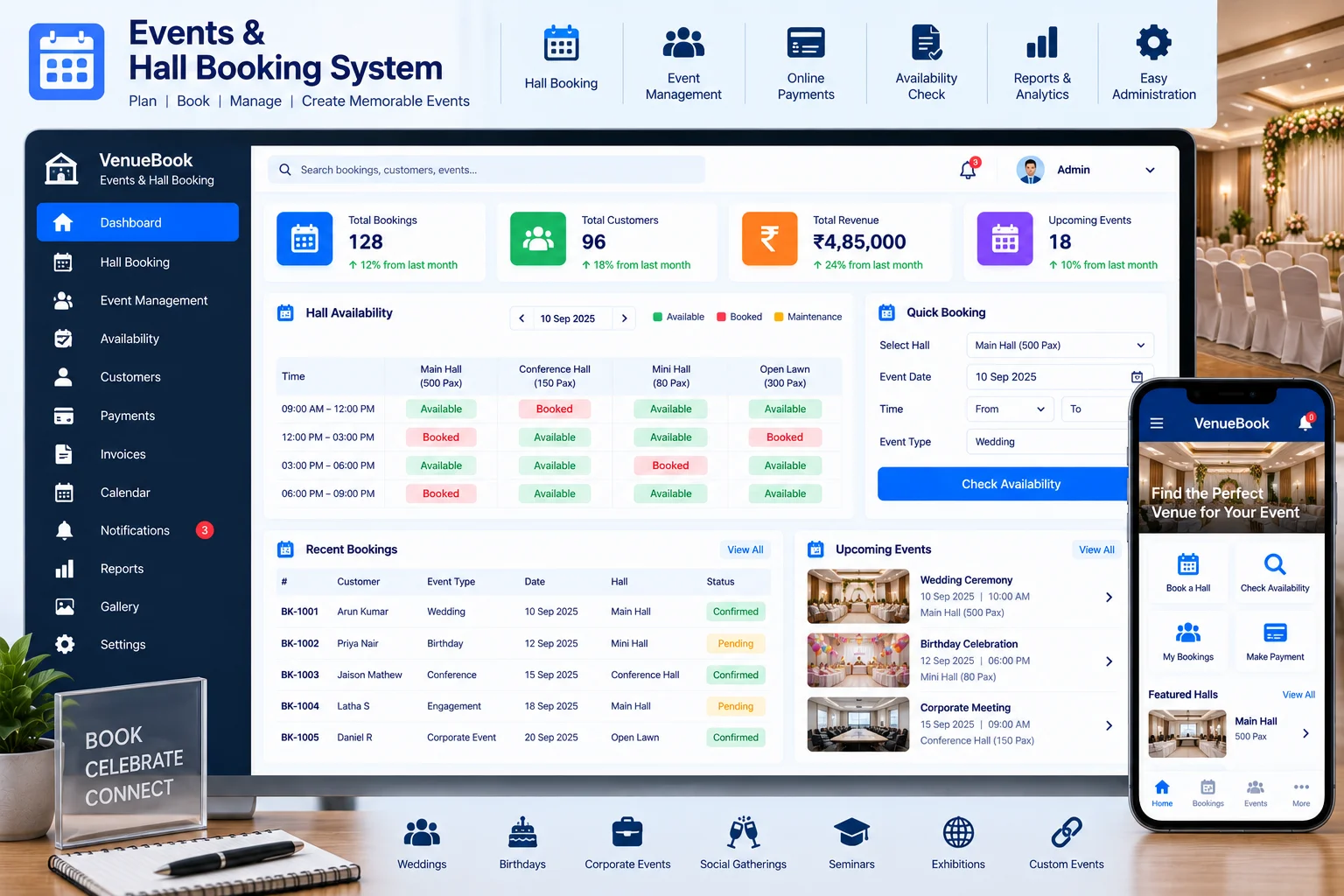Click the Booked slot for Conference Hall at 09:00 AM
1344x896 pixels.
[x=555, y=409]
